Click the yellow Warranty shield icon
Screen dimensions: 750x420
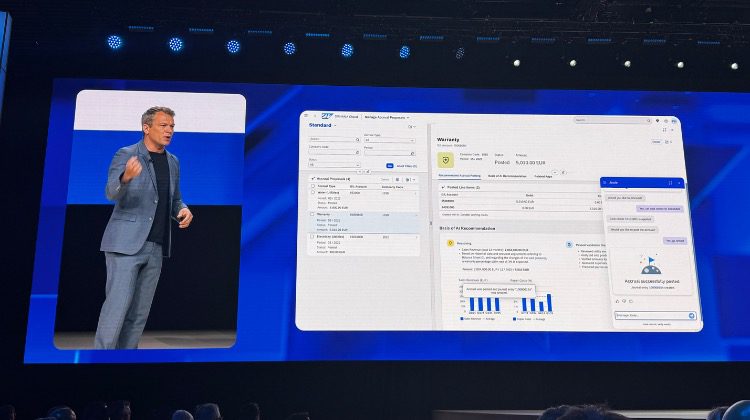tap(449, 158)
